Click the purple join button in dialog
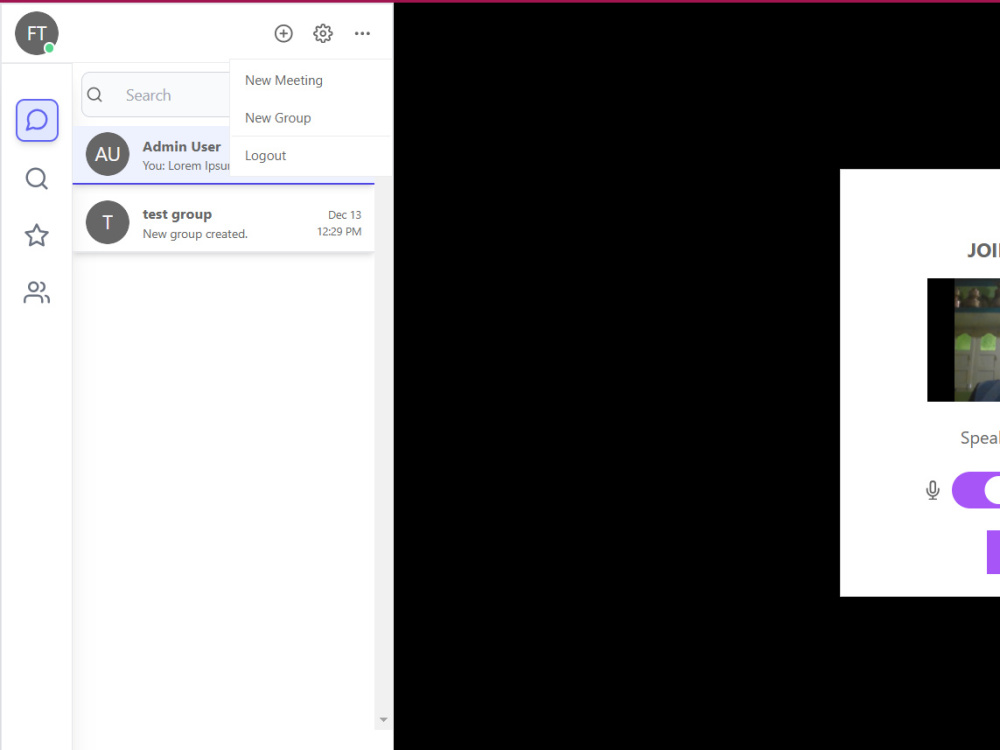1000x750 pixels. pyautogui.click(x=994, y=552)
